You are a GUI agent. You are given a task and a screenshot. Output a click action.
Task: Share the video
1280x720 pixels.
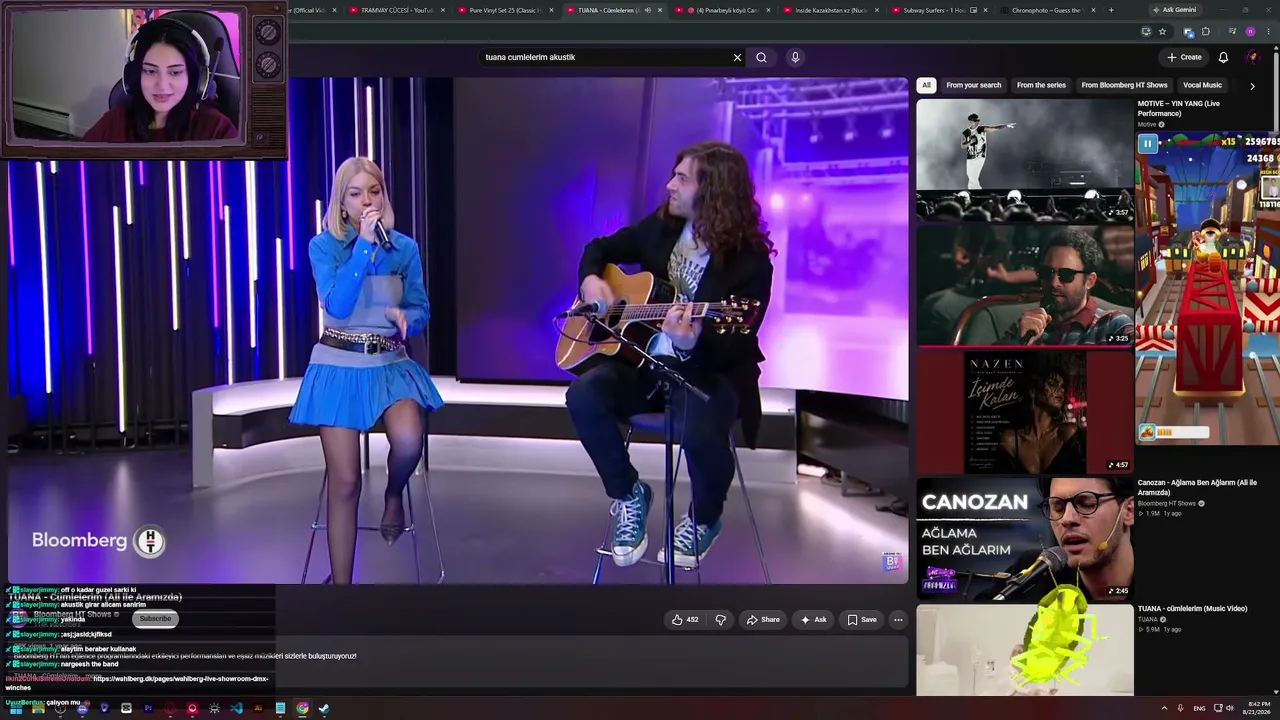(x=763, y=620)
